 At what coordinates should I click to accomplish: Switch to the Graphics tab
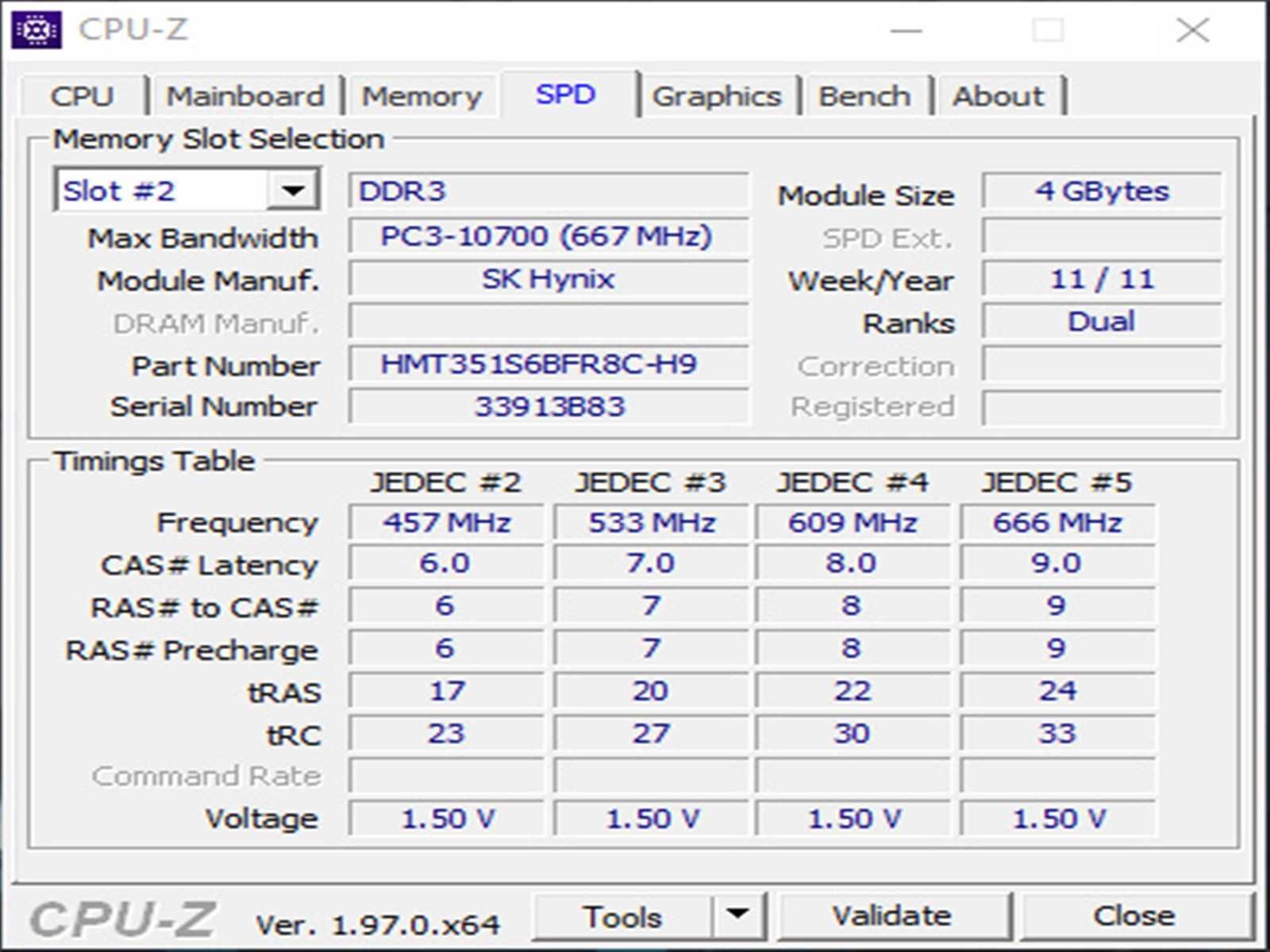717,97
